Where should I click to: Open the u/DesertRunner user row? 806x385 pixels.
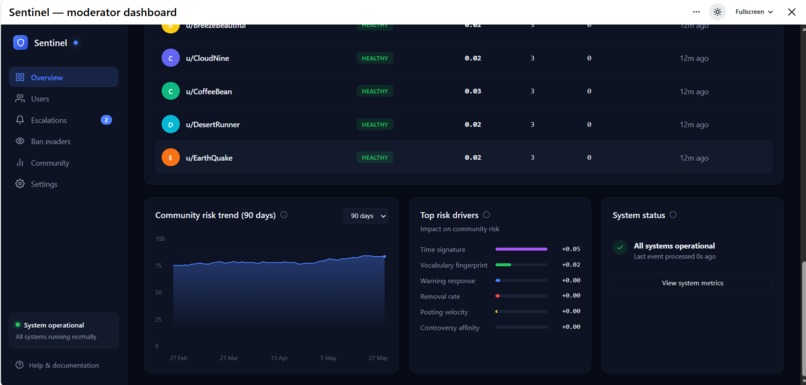(464, 124)
